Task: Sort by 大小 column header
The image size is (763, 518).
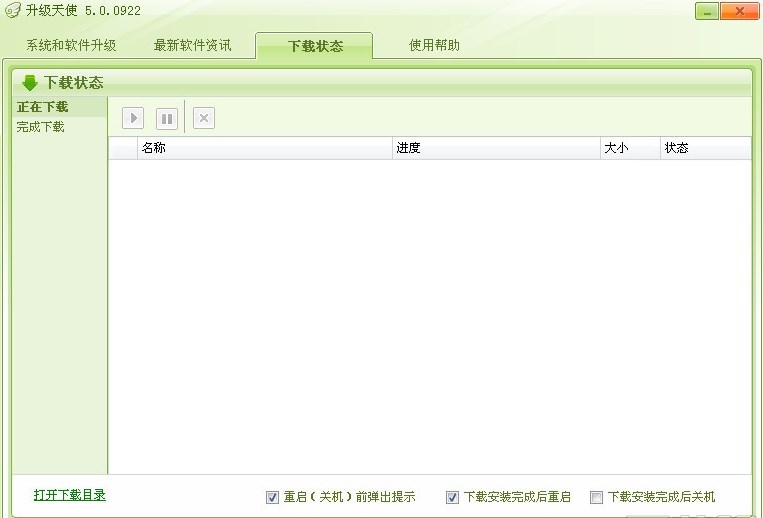Action: click(x=630, y=148)
